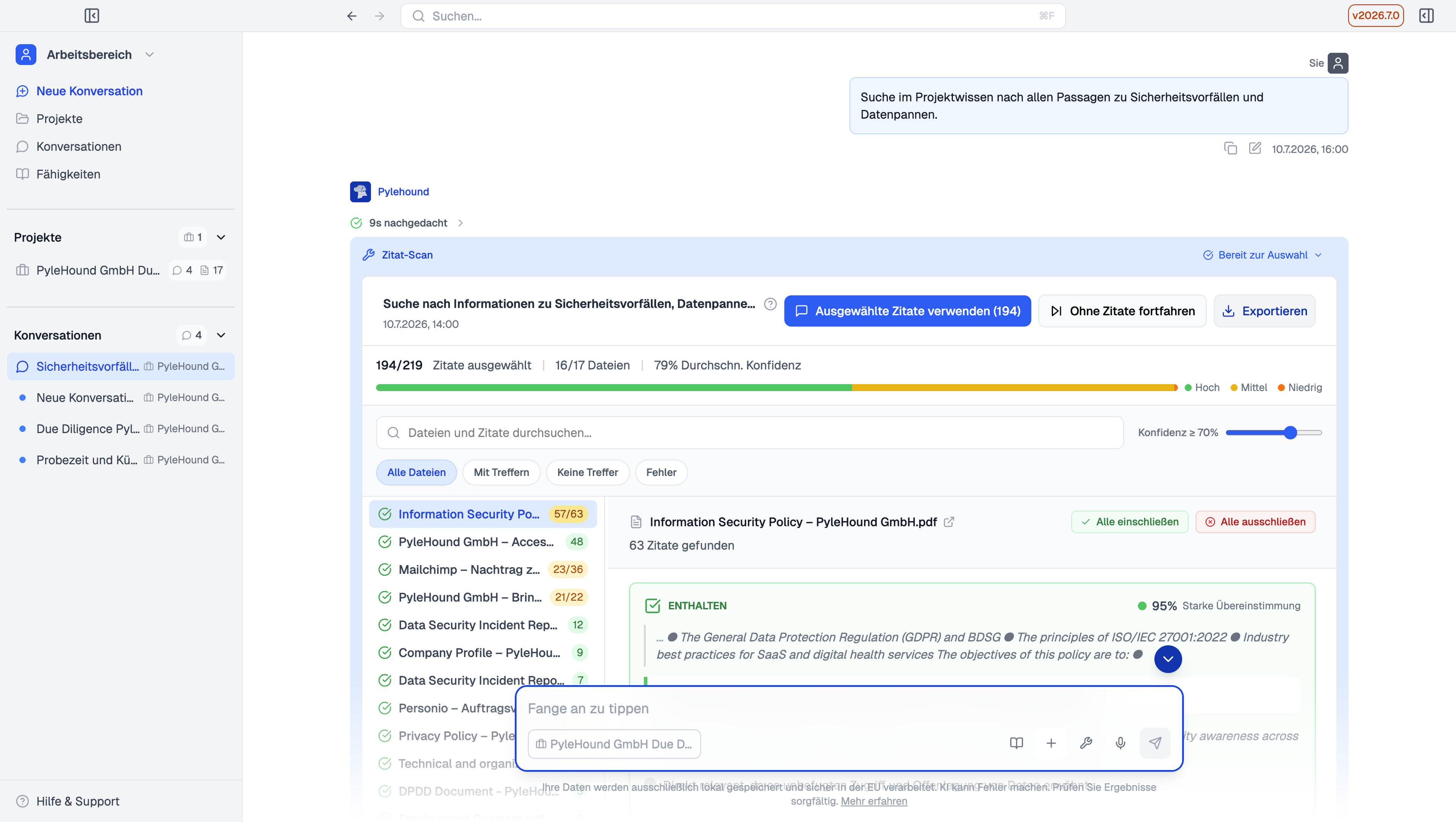Toggle the ENTHALTEN checkbox on the citation

653,606
